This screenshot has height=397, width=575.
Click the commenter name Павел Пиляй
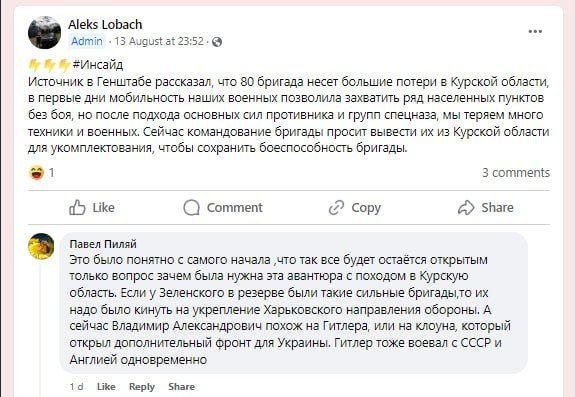pyautogui.click(x=103, y=244)
